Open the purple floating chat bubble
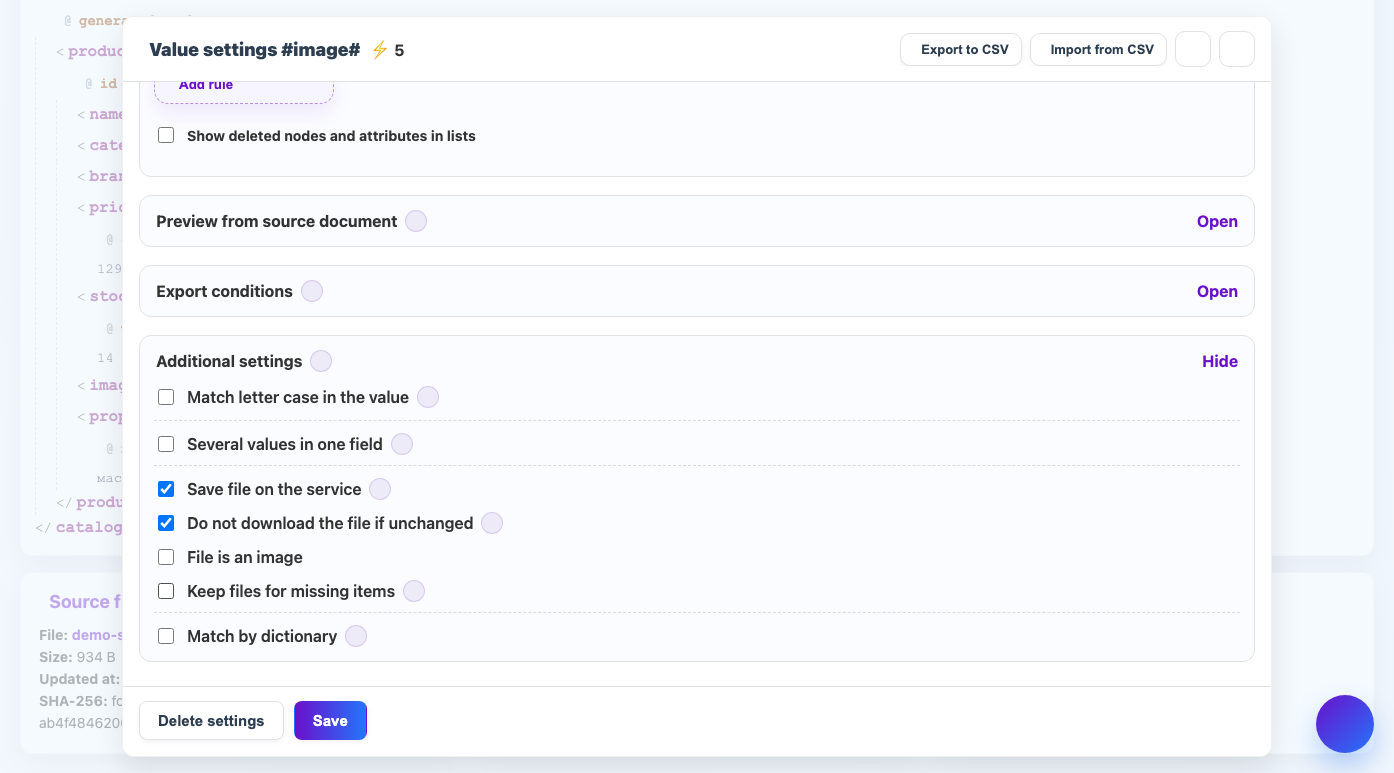The height and width of the screenshot is (773, 1394). pyautogui.click(x=1345, y=724)
